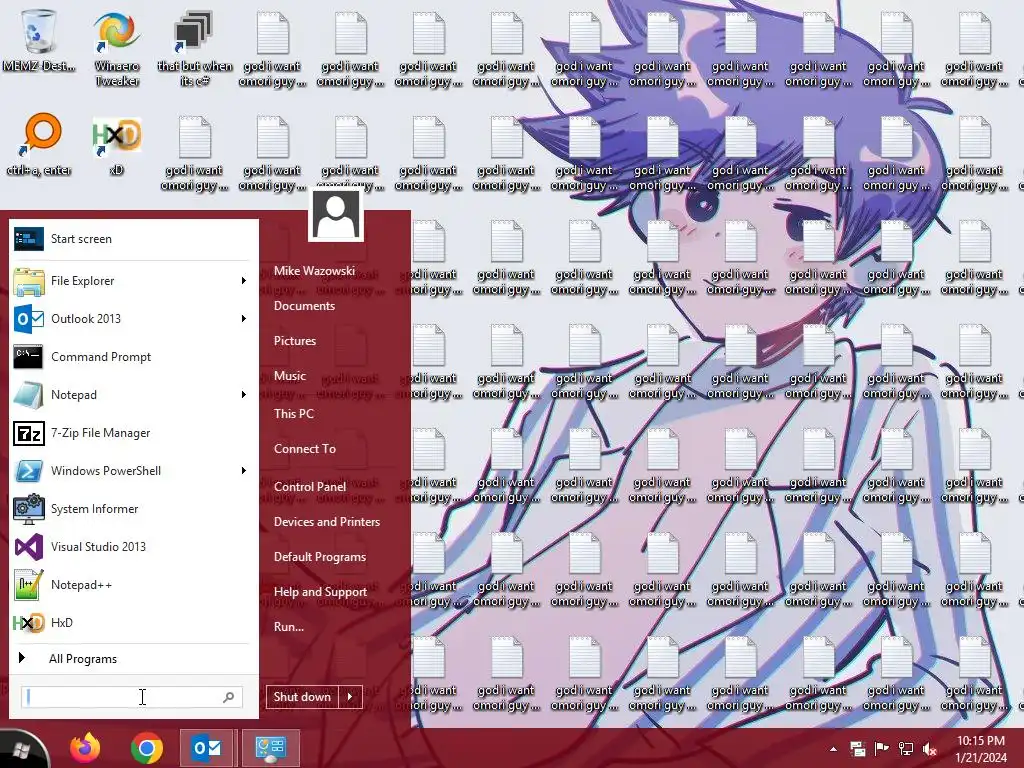Select Connect To menu item

305,449
